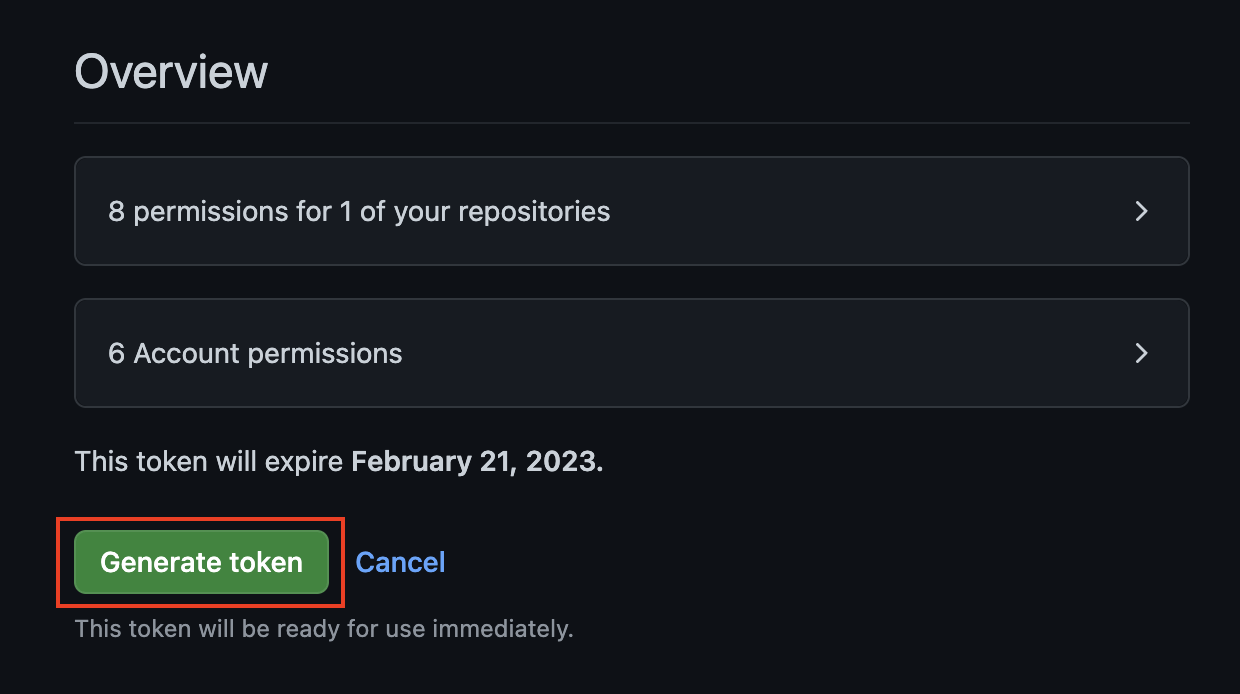Click the right arrow beside Account permissions
The image size is (1240, 694).
click(1141, 353)
